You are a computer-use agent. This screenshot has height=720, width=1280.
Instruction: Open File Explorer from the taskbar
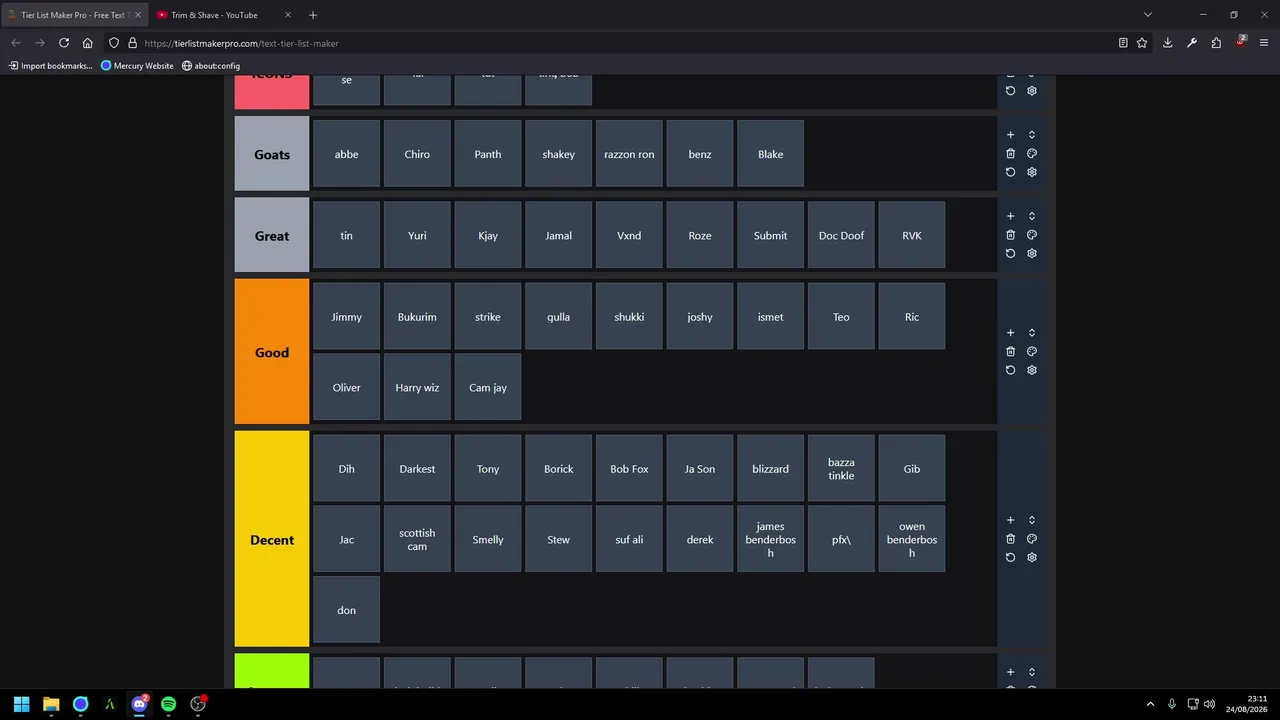tap(51, 704)
